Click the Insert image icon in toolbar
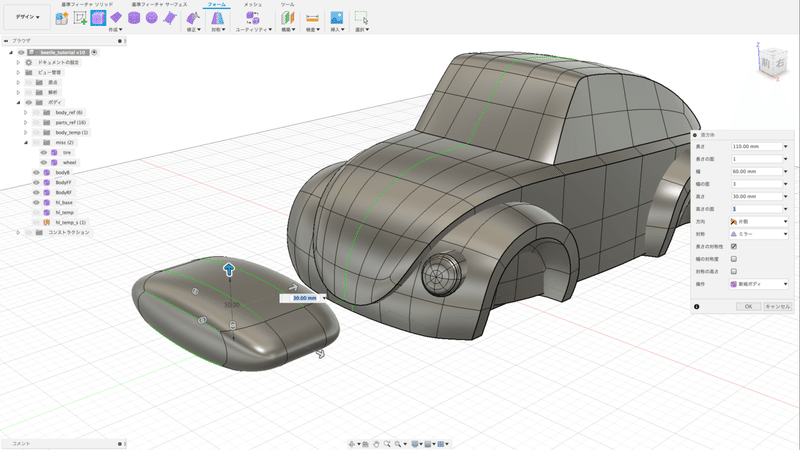The height and width of the screenshot is (450, 800). coord(336,18)
